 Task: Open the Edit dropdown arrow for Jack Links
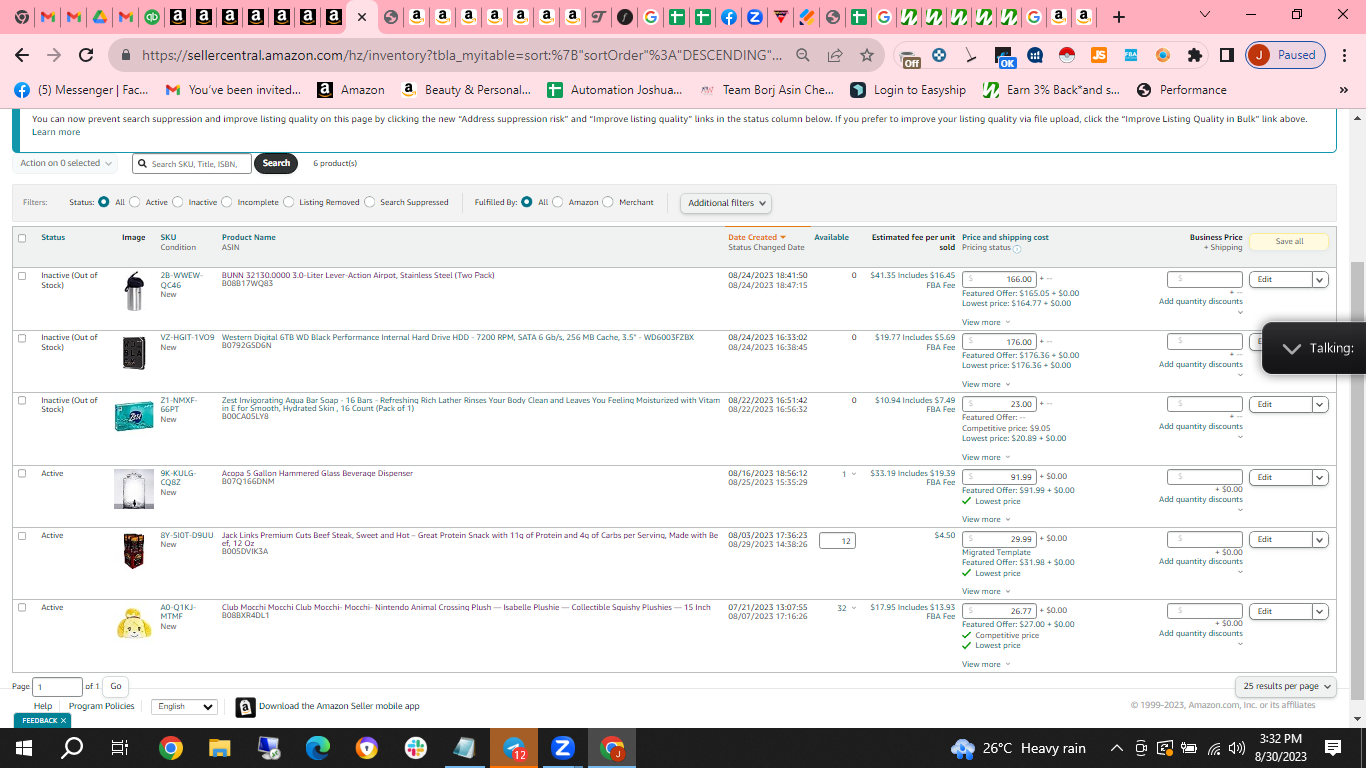pyautogui.click(x=1320, y=540)
